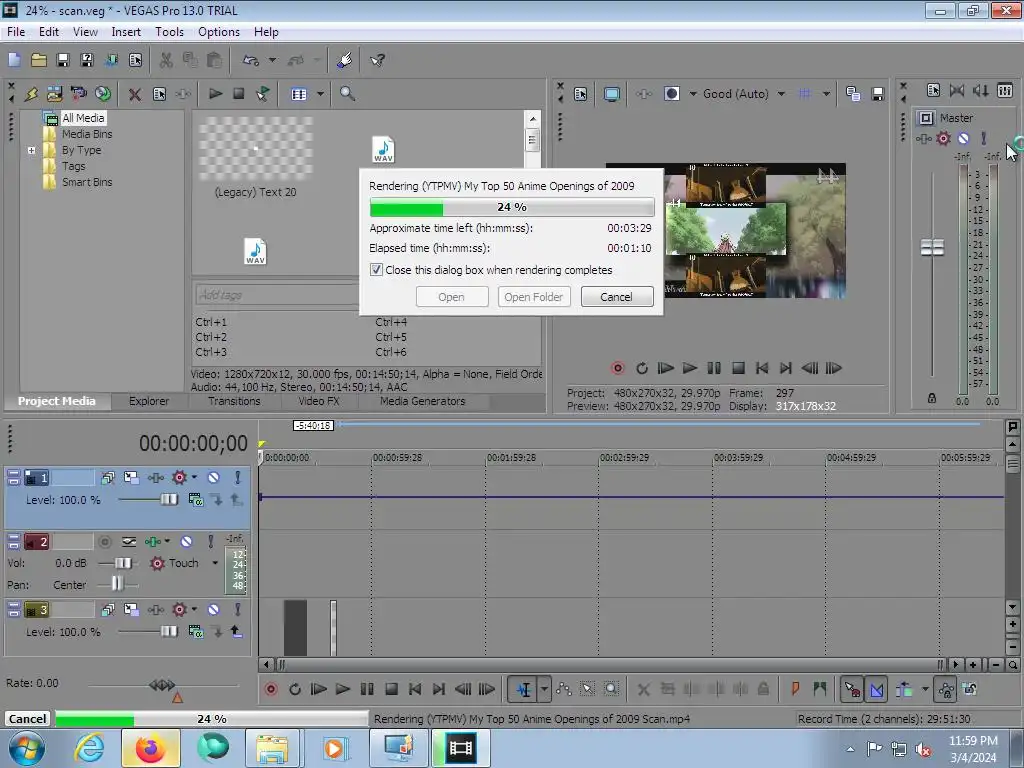
Task: Expand the By Type media bin tree
Action: click(31, 150)
